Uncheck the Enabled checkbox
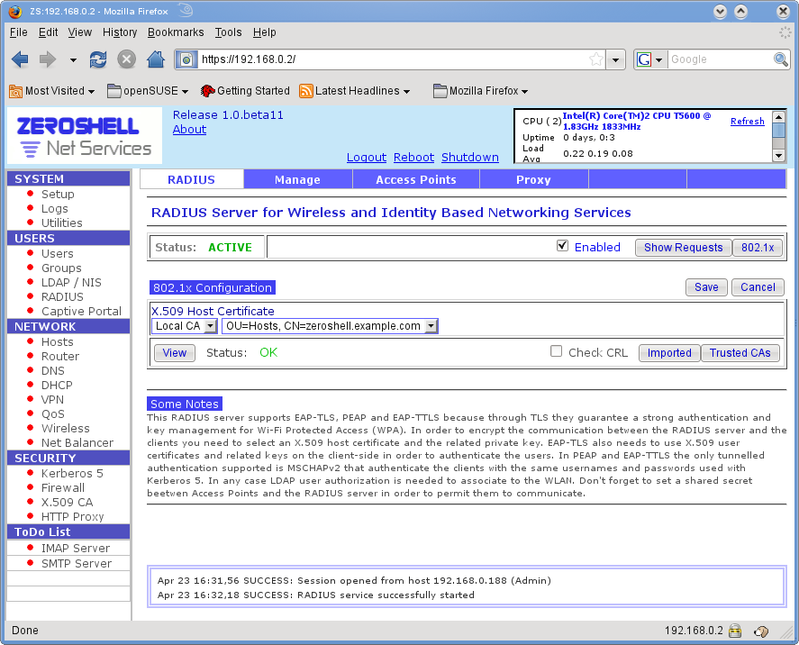 coord(562,246)
